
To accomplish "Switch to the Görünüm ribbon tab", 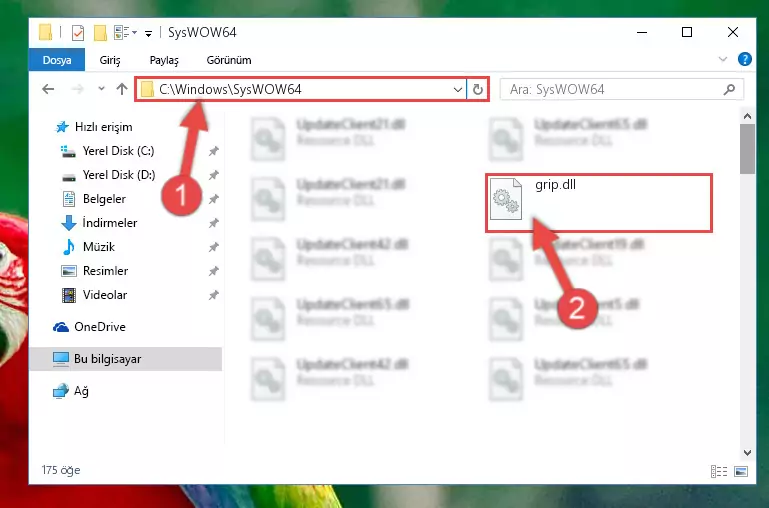I will pos(229,60).
